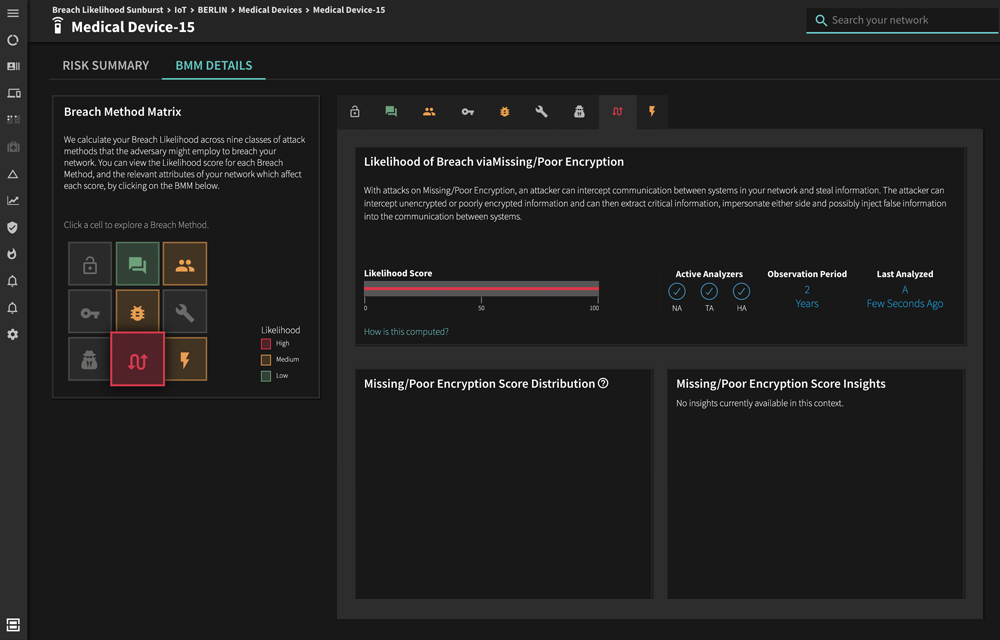Open the devices icon in the sidebar

(x=13, y=93)
